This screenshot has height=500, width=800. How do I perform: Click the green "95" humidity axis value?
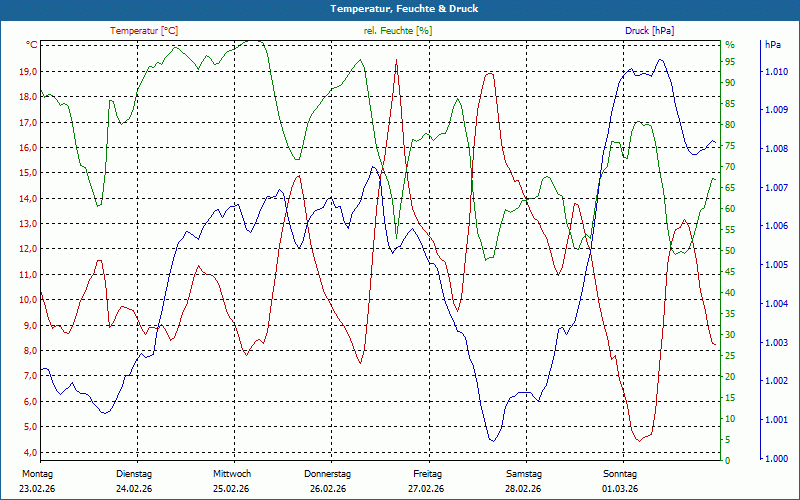(730, 62)
